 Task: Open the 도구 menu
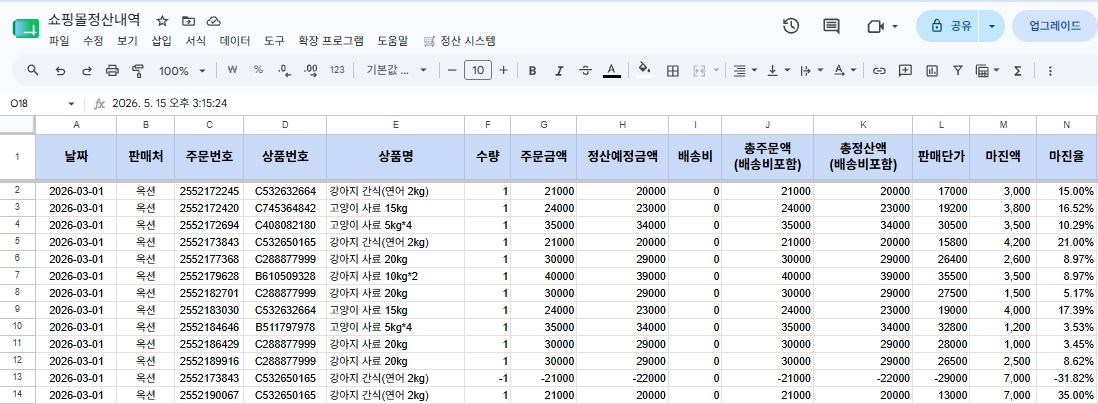coord(274,41)
